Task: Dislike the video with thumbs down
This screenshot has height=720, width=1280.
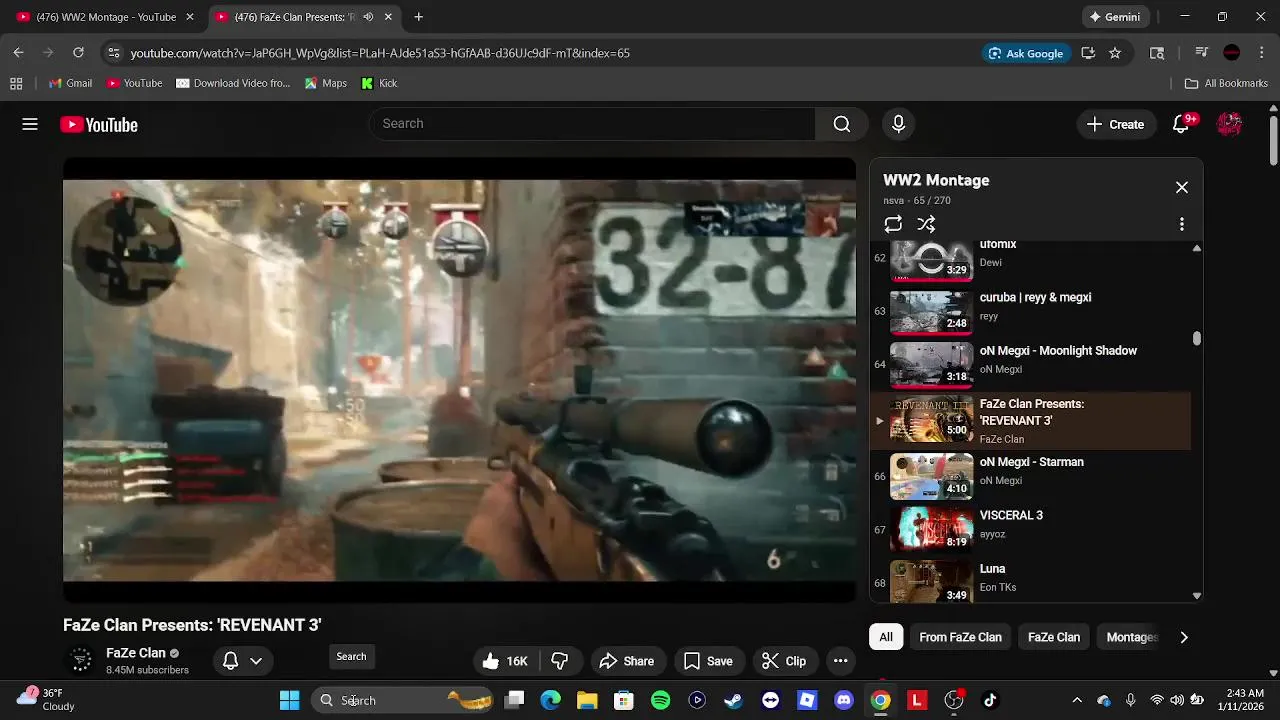Action: point(560,661)
